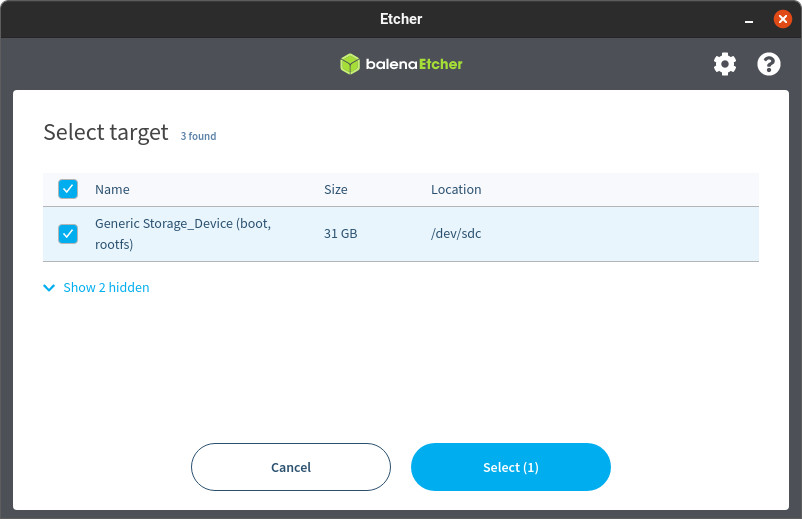The height and width of the screenshot is (519, 802).
Task: Uncheck the Generic Storage_Device checkbox
Action: coord(68,234)
